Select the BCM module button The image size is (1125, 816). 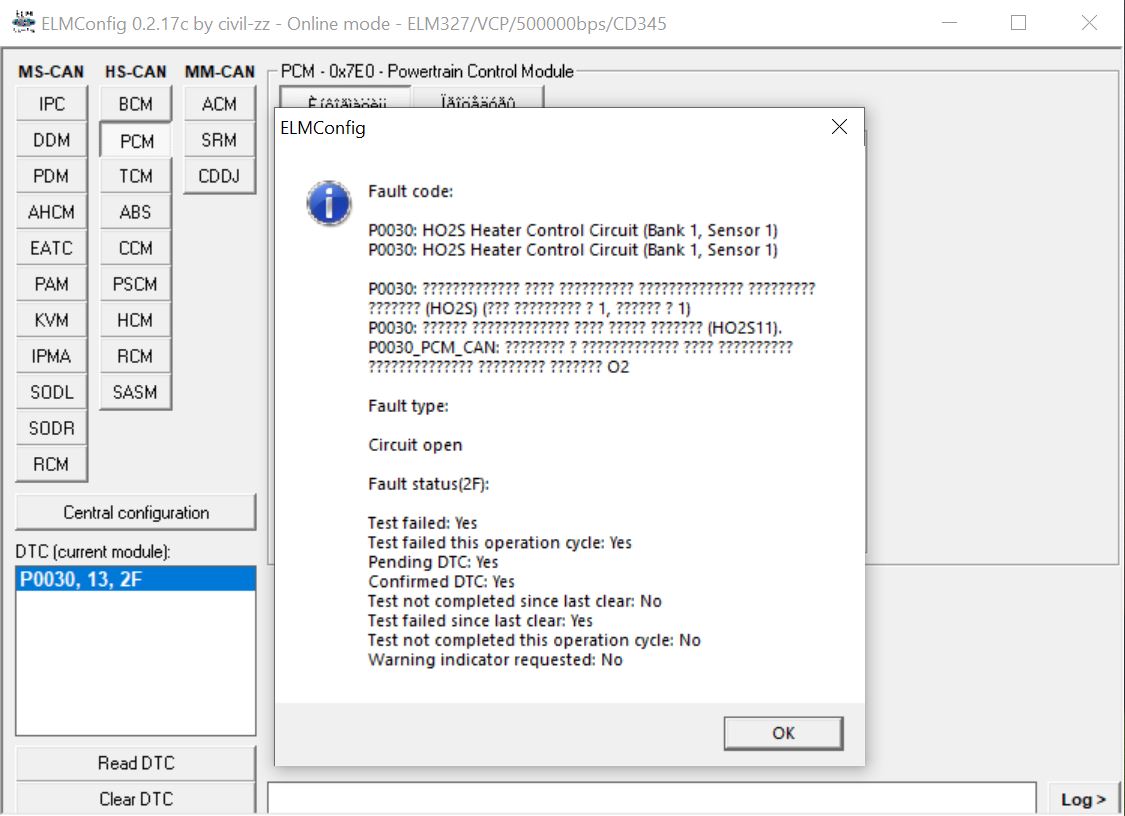136,104
